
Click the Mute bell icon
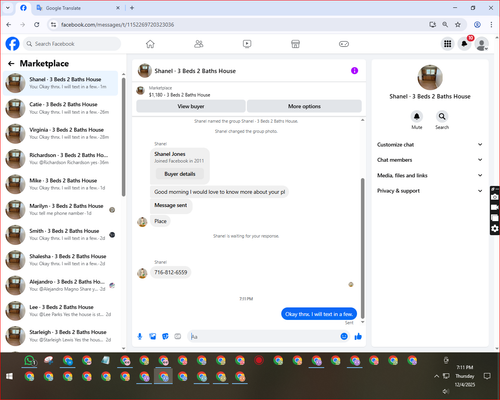click(x=417, y=116)
